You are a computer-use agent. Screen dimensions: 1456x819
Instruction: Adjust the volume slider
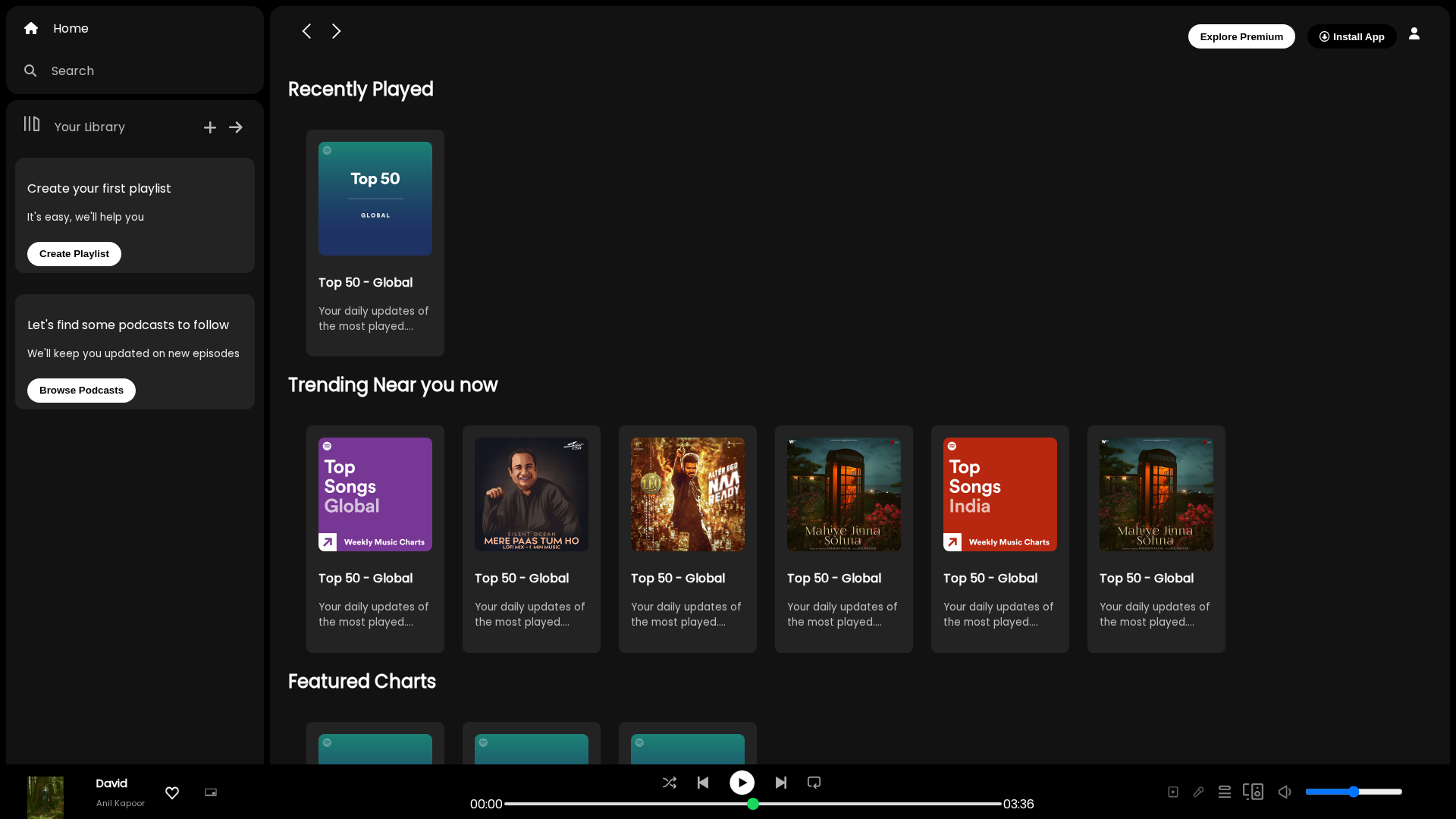1354,792
